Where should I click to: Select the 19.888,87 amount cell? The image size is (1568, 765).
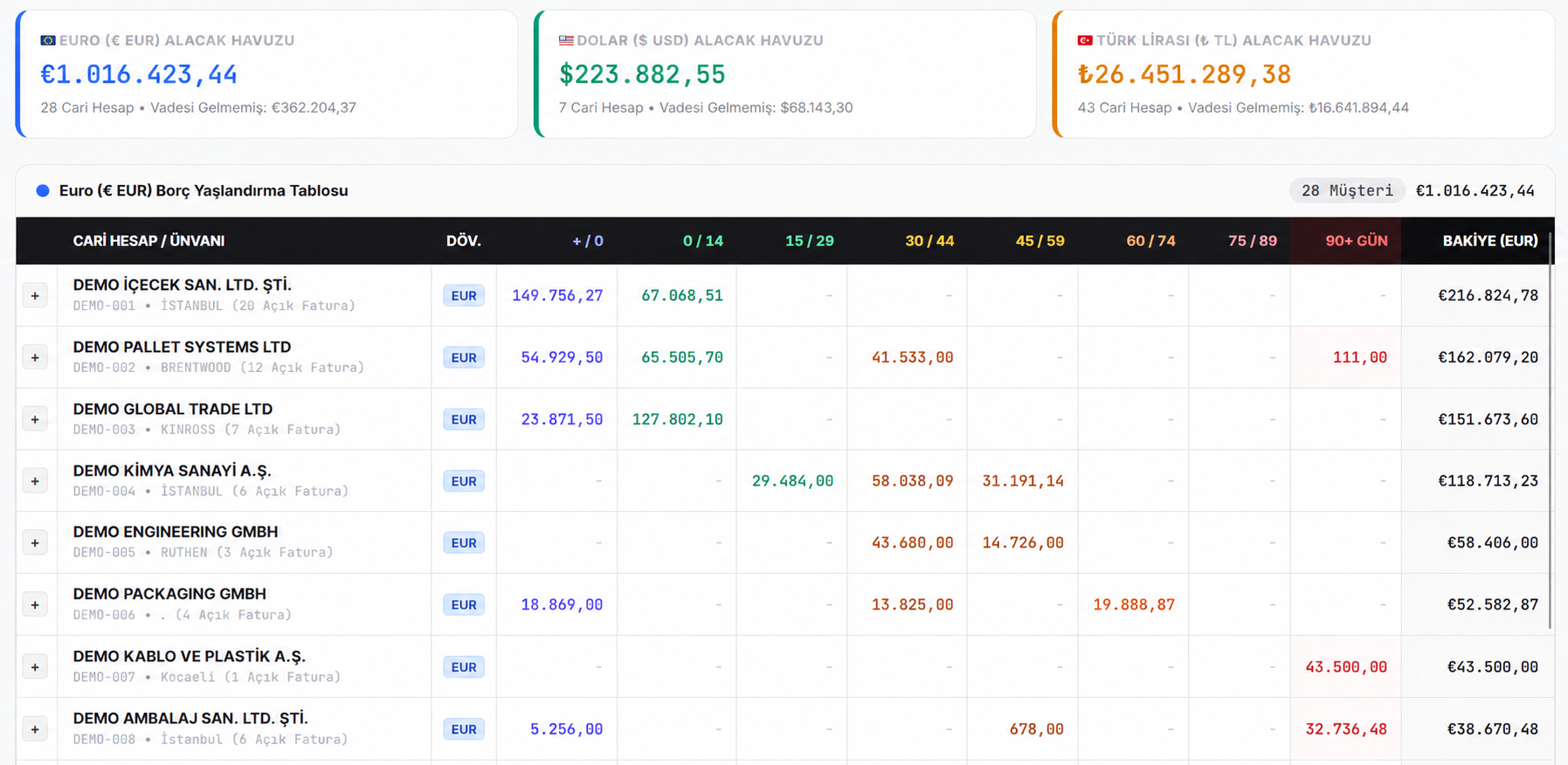[1134, 605]
